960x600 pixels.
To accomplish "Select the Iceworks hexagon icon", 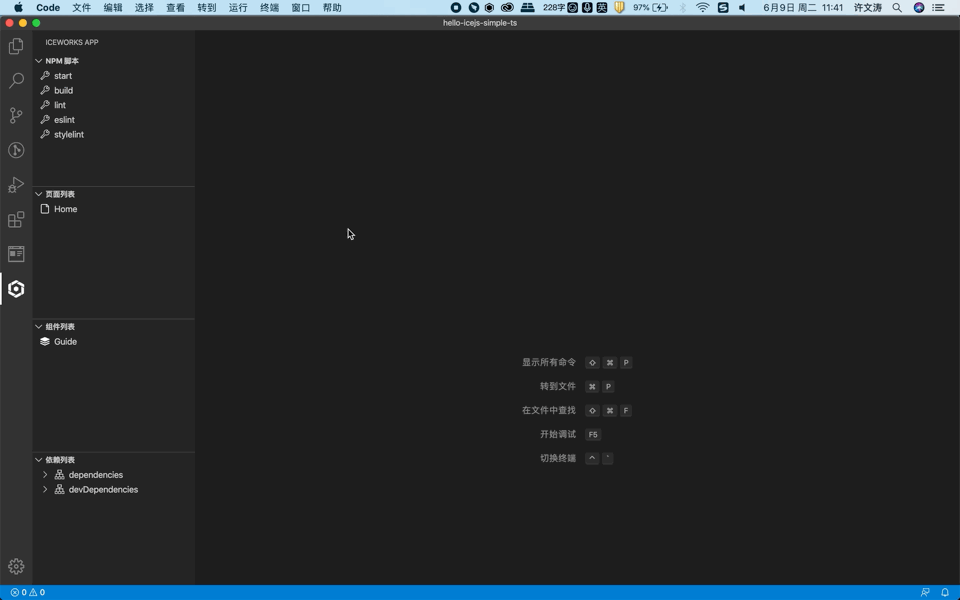I will tap(16, 288).
